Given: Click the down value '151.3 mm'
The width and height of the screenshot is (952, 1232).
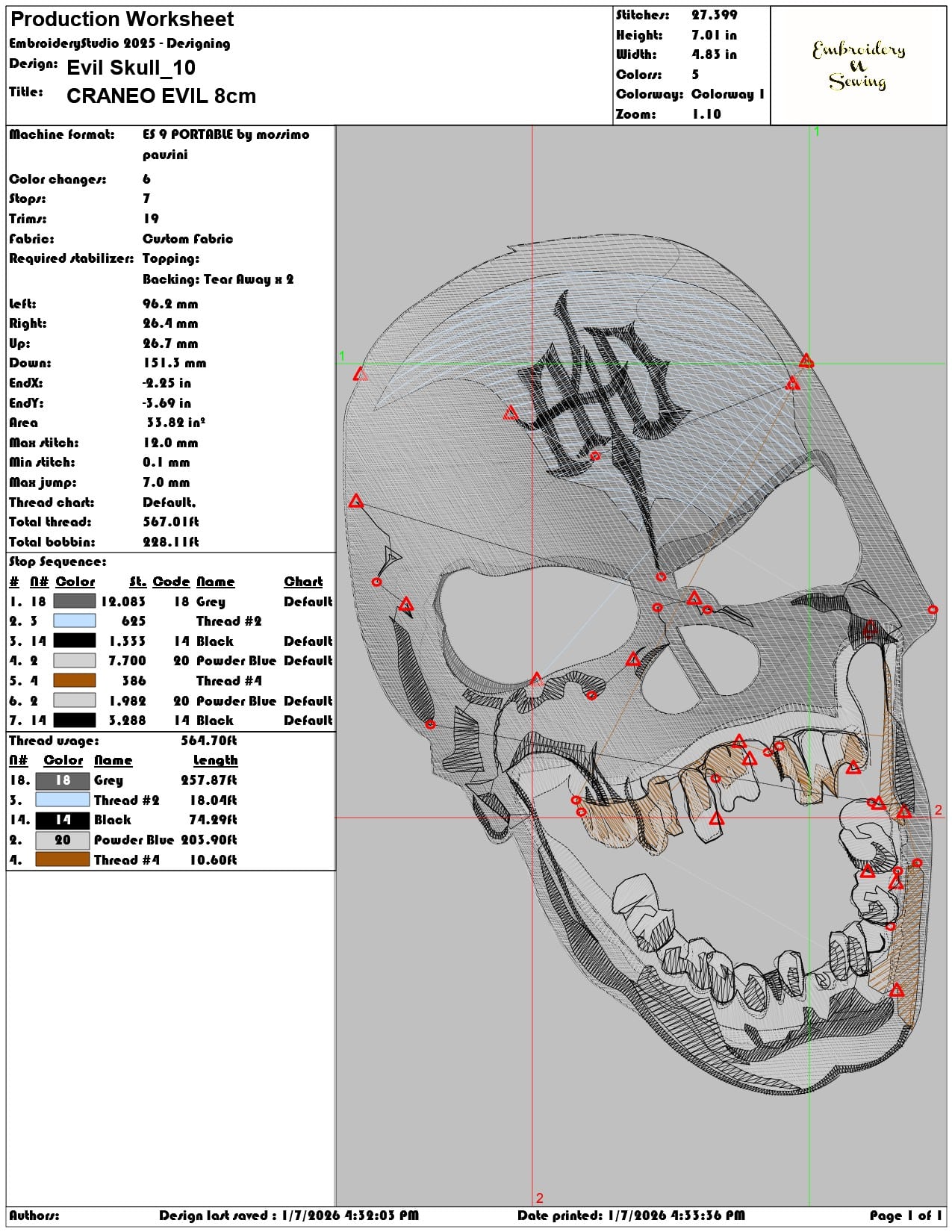Looking at the screenshot, I should coord(174,363).
